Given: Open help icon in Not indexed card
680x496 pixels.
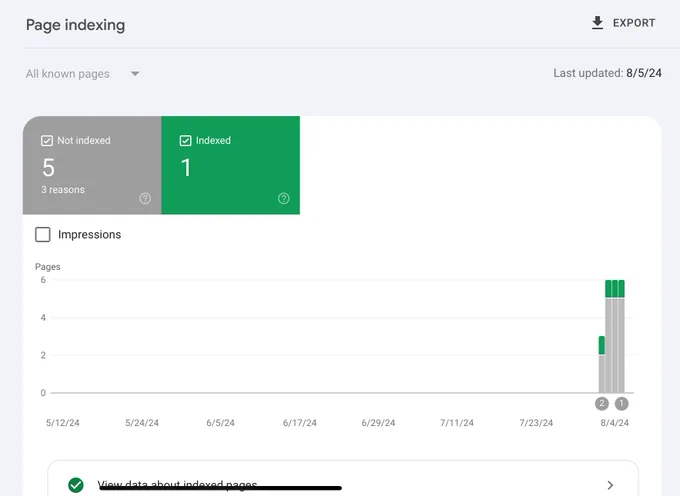Looking at the screenshot, I should 145,199.
